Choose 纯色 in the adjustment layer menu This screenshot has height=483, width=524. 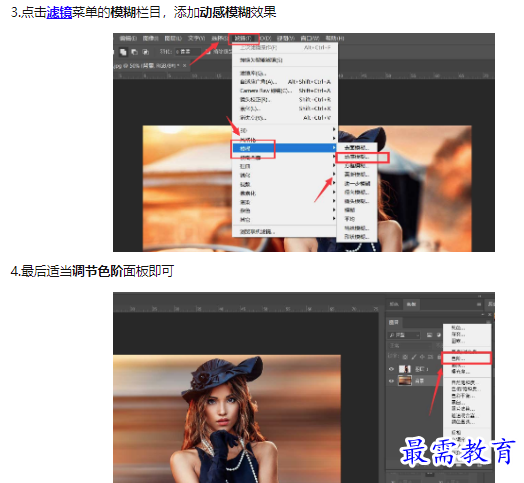pyautogui.click(x=467, y=328)
